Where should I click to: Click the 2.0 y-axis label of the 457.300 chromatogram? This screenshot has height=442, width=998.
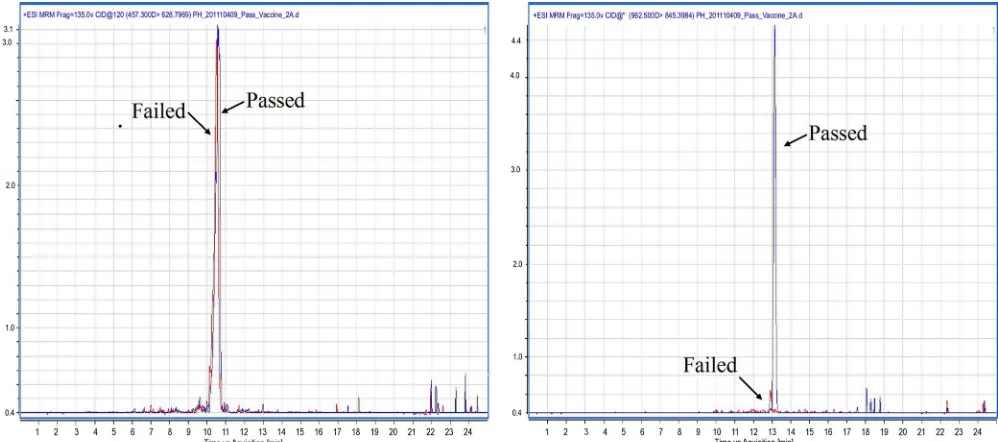click(12, 185)
